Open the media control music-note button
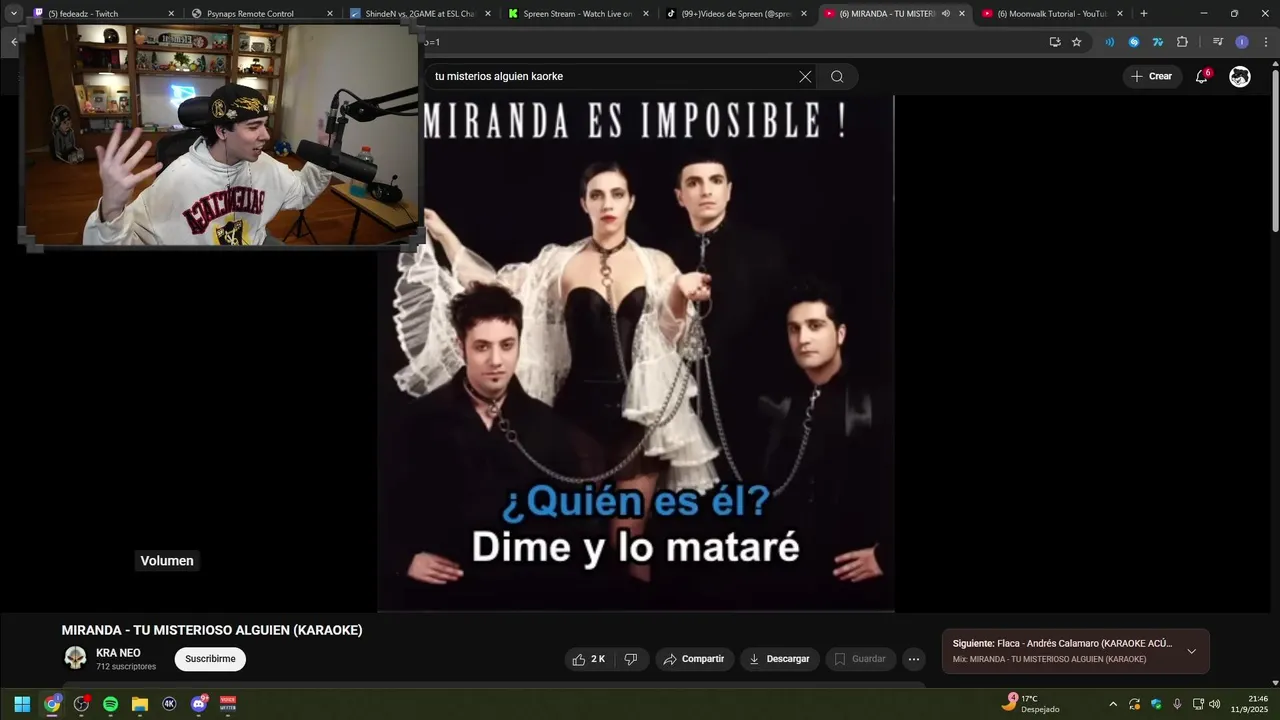 1218,42
